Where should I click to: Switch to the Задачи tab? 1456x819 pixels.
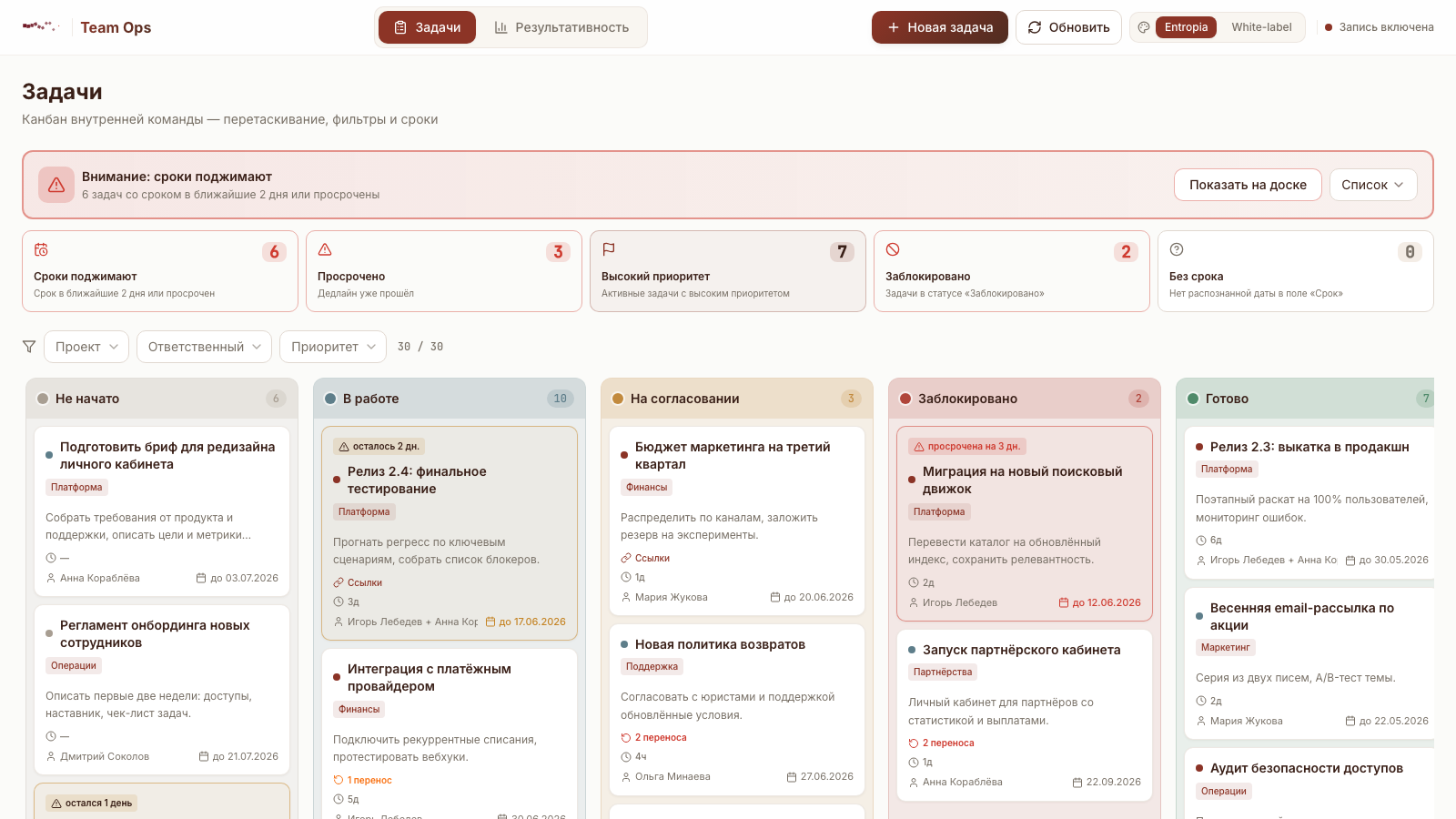click(427, 27)
